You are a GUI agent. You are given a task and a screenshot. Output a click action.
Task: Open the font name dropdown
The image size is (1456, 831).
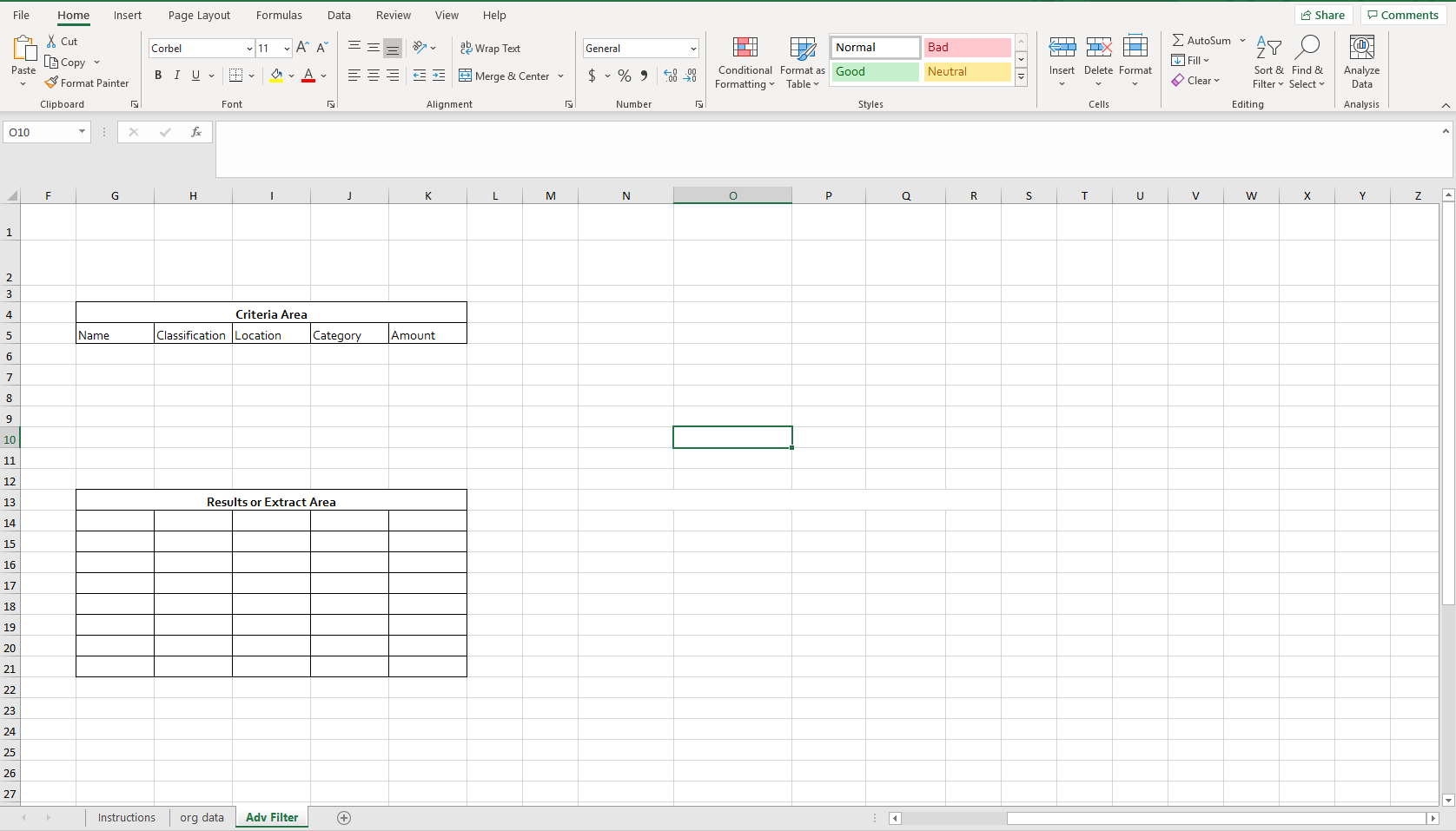tap(249, 48)
